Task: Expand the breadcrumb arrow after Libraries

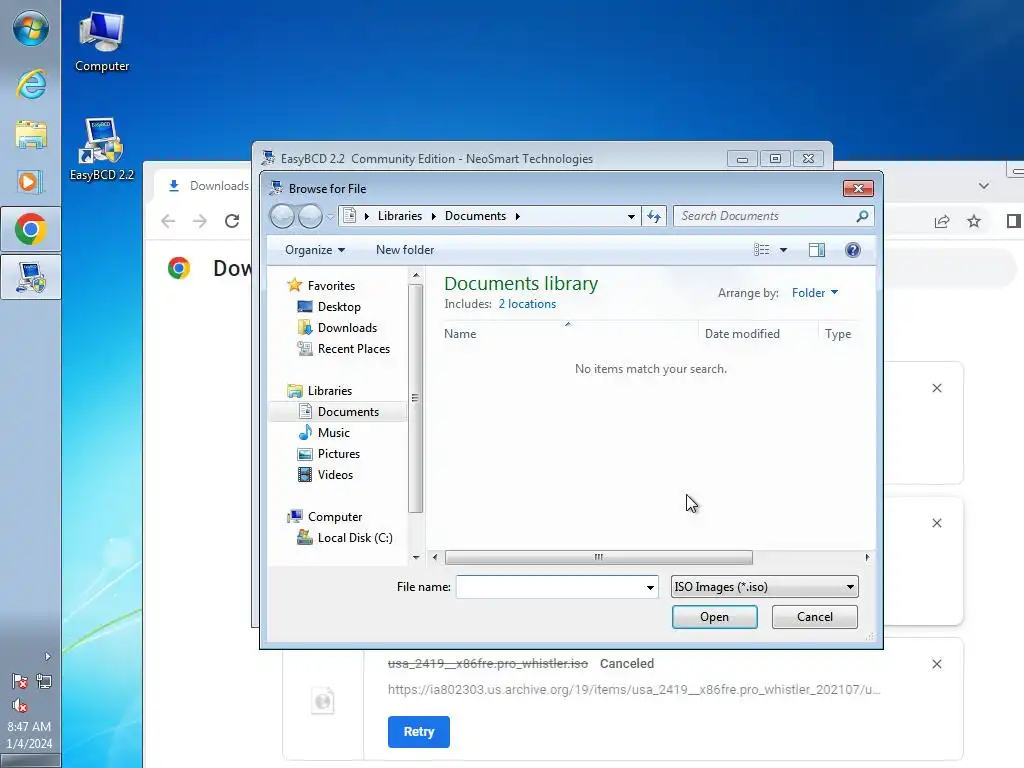Action: point(433,216)
